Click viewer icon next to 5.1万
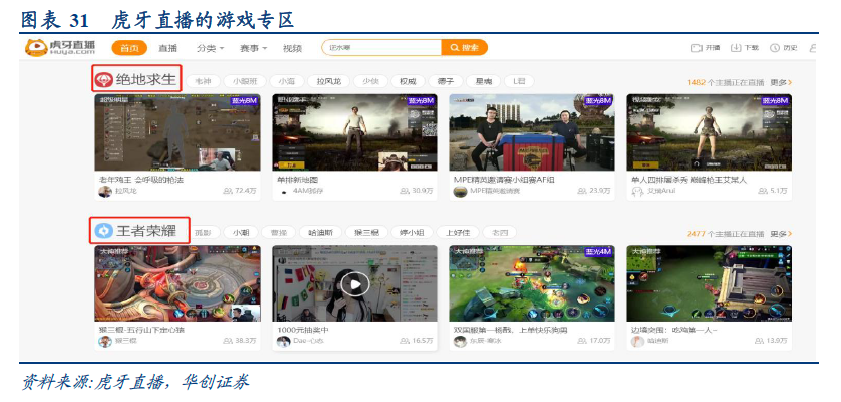Image resolution: width=841 pixels, height=402 pixels. point(763,191)
